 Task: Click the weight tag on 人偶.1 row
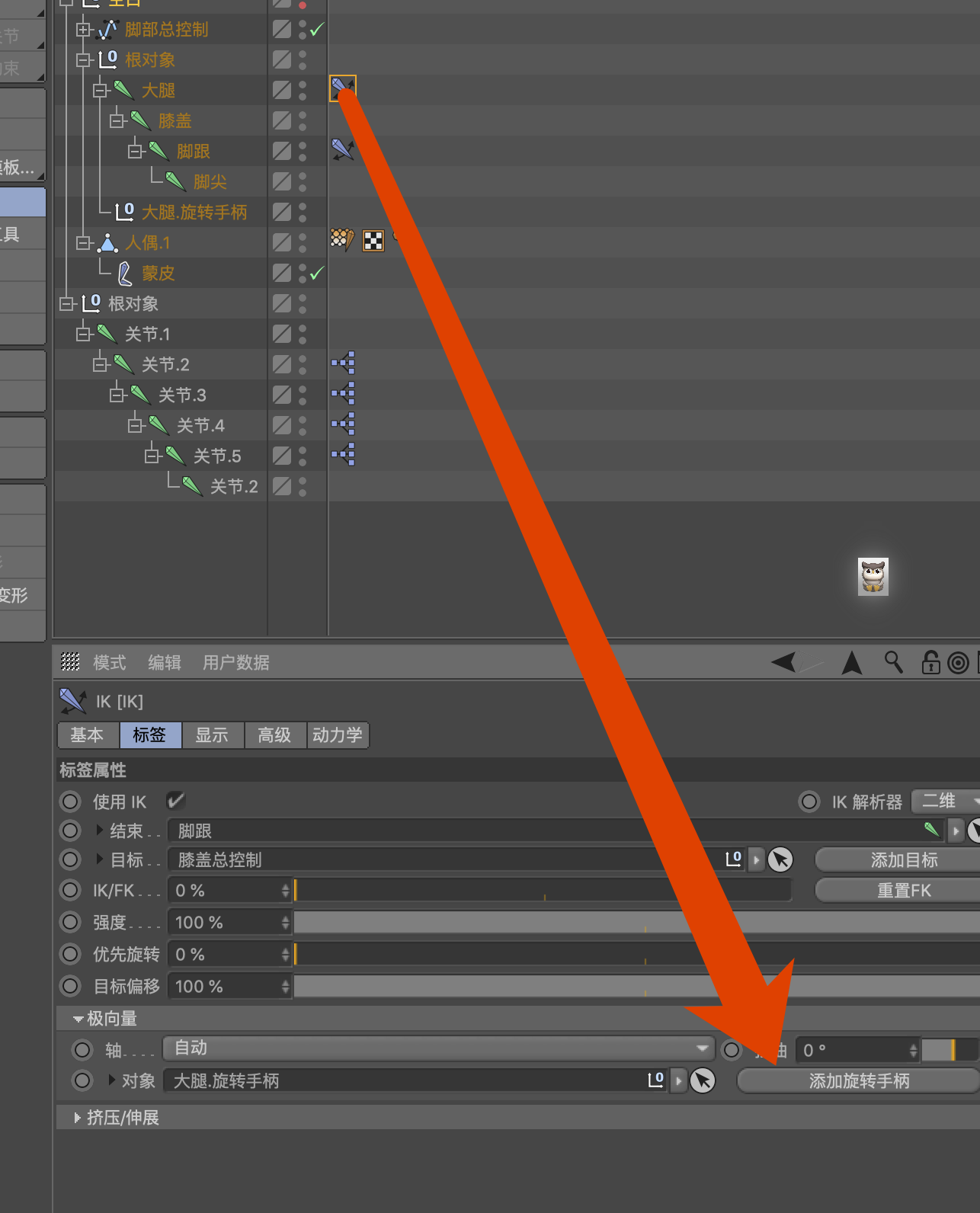342,240
